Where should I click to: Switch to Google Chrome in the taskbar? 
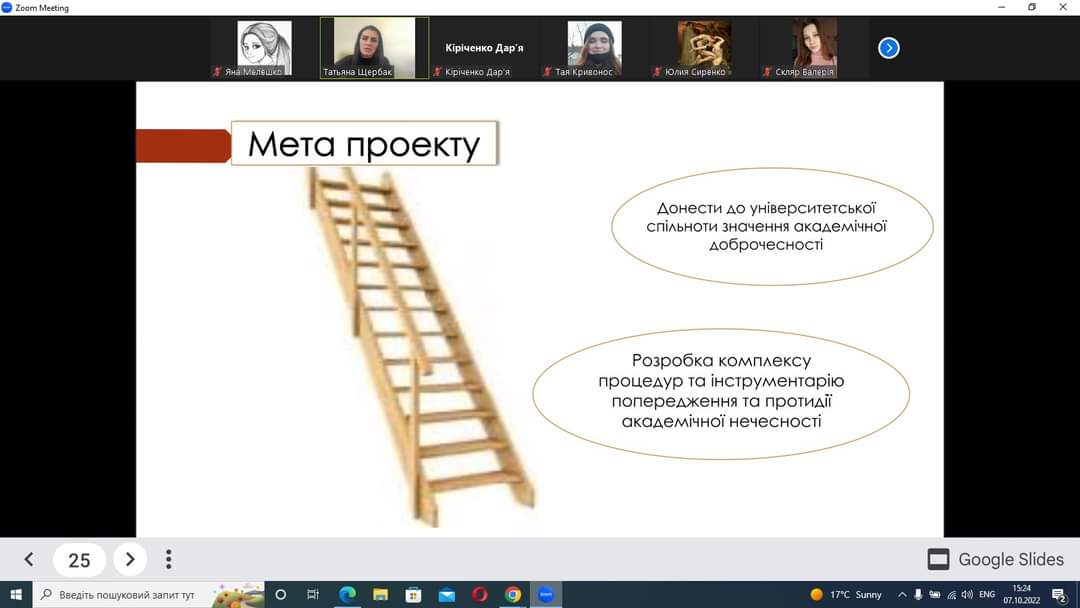512,594
